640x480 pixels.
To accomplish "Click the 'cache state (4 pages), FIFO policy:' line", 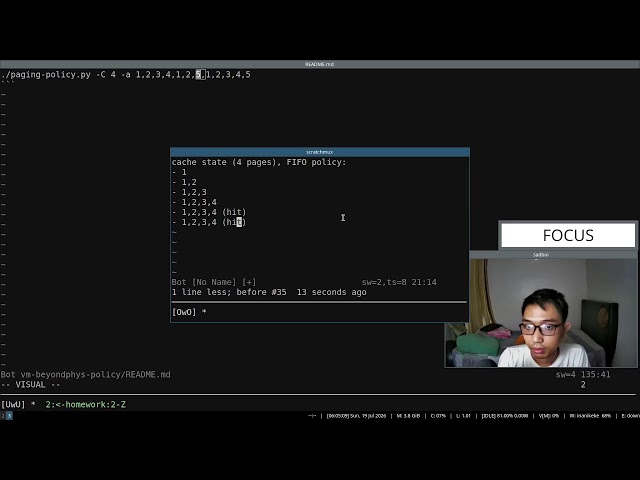I will [259, 162].
